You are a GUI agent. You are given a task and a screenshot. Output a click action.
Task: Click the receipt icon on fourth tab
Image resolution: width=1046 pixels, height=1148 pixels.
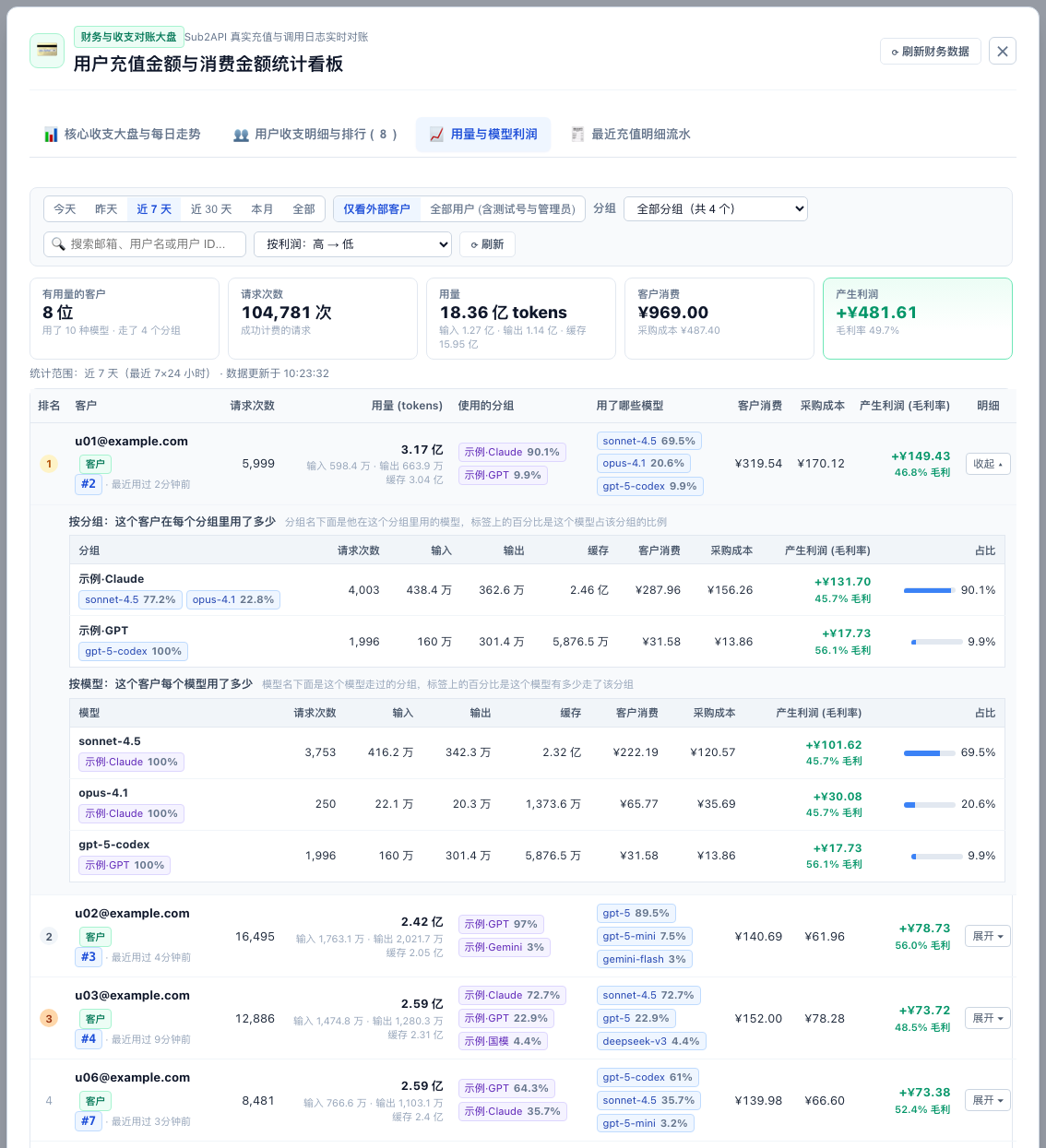point(577,135)
